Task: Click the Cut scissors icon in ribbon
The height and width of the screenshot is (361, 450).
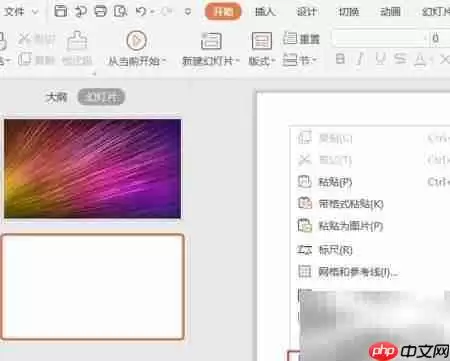Action: click(x=25, y=39)
